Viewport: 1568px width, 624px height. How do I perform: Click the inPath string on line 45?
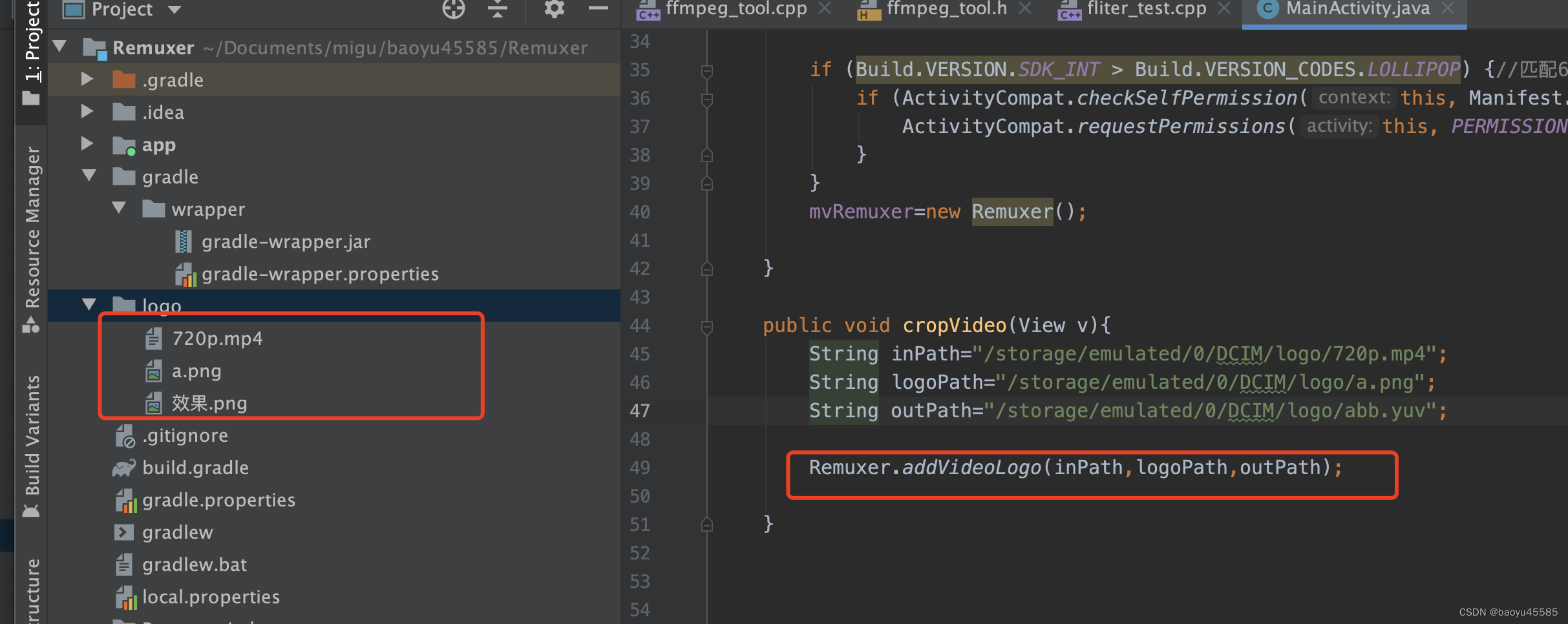pos(1205,354)
